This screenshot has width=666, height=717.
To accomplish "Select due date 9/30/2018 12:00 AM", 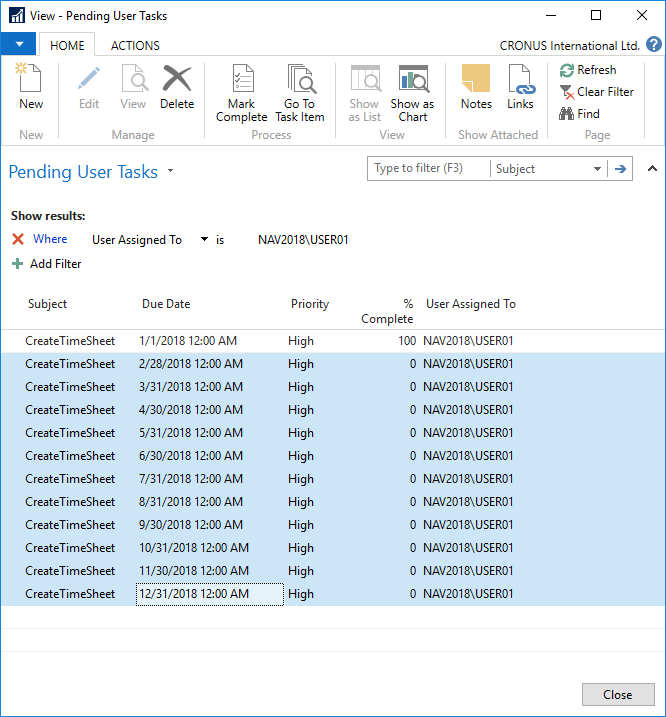I will click(x=191, y=524).
